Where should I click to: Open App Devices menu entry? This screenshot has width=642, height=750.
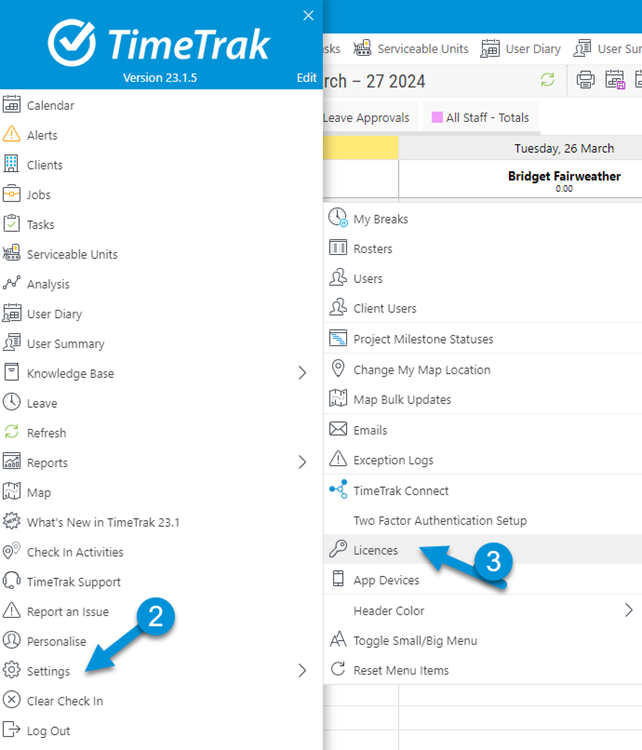[386, 580]
